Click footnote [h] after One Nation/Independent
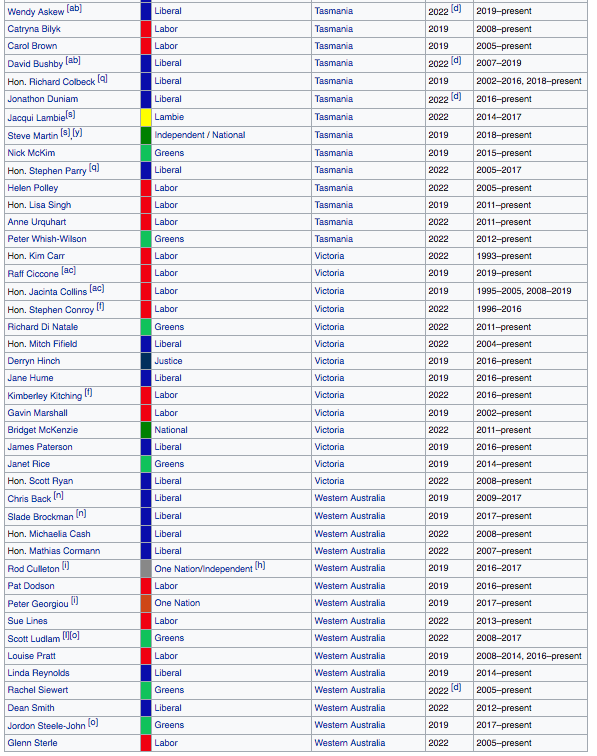 tap(260, 566)
